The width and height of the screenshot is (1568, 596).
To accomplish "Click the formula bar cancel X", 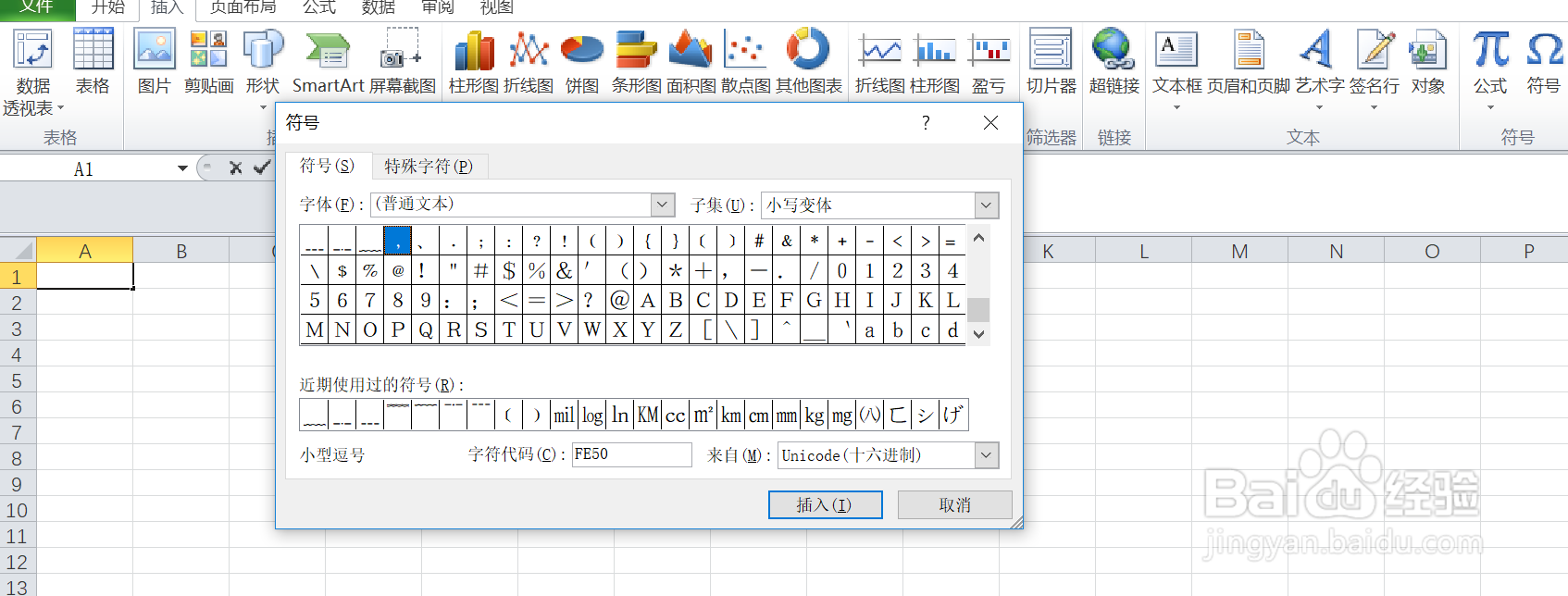I will point(235,168).
